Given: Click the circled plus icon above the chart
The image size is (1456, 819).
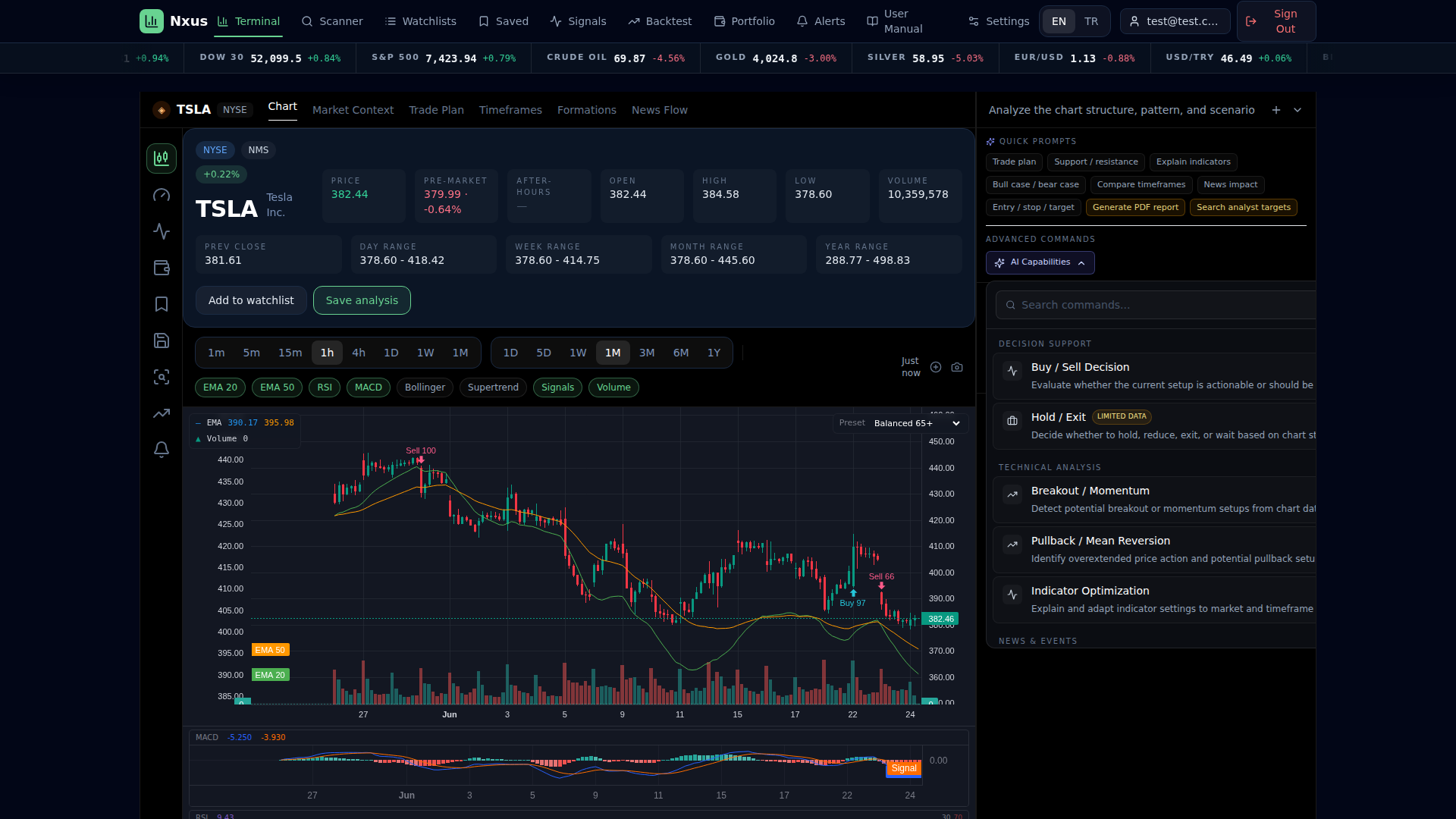Looking at the screenshot, I should pyautogui.click(x=936, y=367).
